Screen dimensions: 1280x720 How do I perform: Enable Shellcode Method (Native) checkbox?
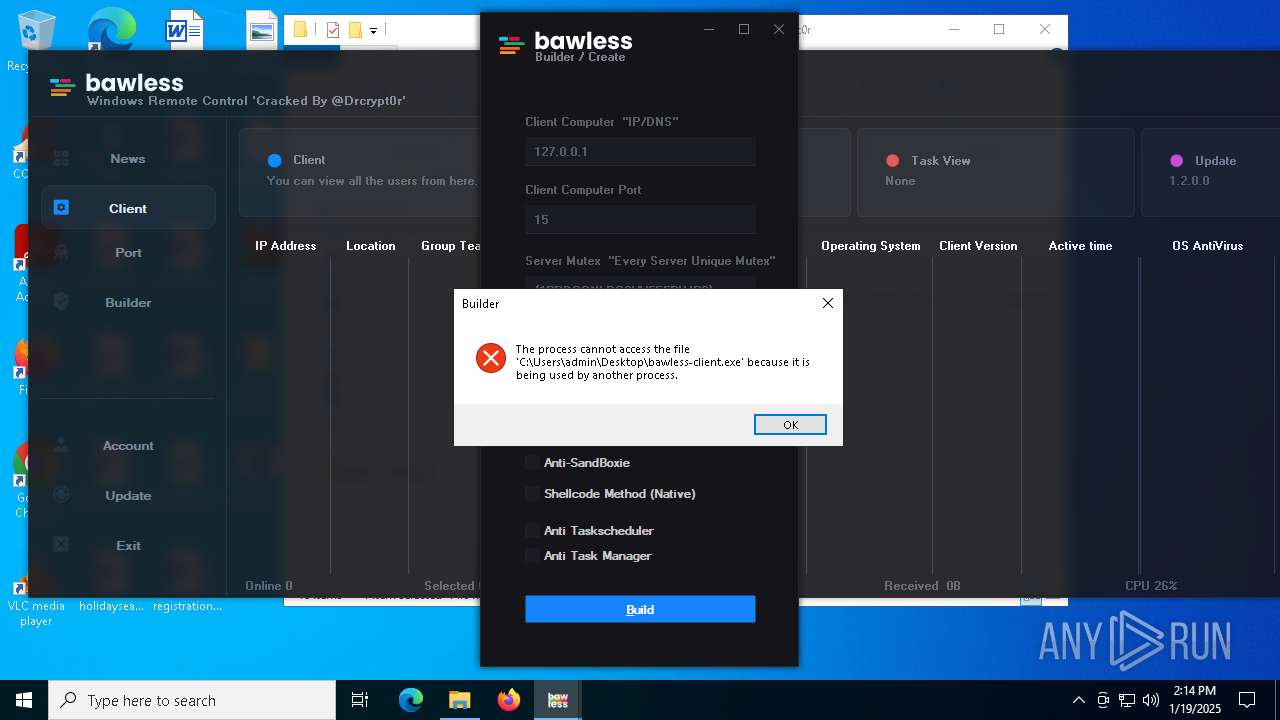pos(532,493)
